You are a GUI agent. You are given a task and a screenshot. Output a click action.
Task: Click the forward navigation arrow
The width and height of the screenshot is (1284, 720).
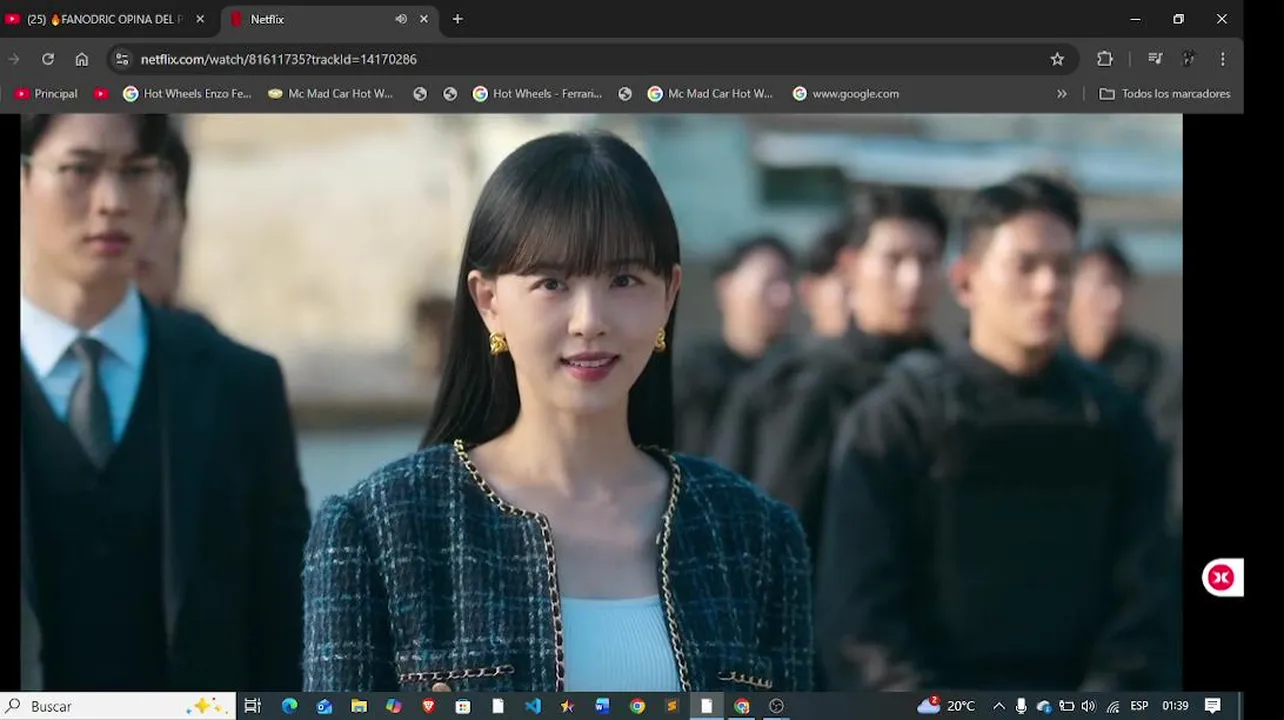click(14, 59)
